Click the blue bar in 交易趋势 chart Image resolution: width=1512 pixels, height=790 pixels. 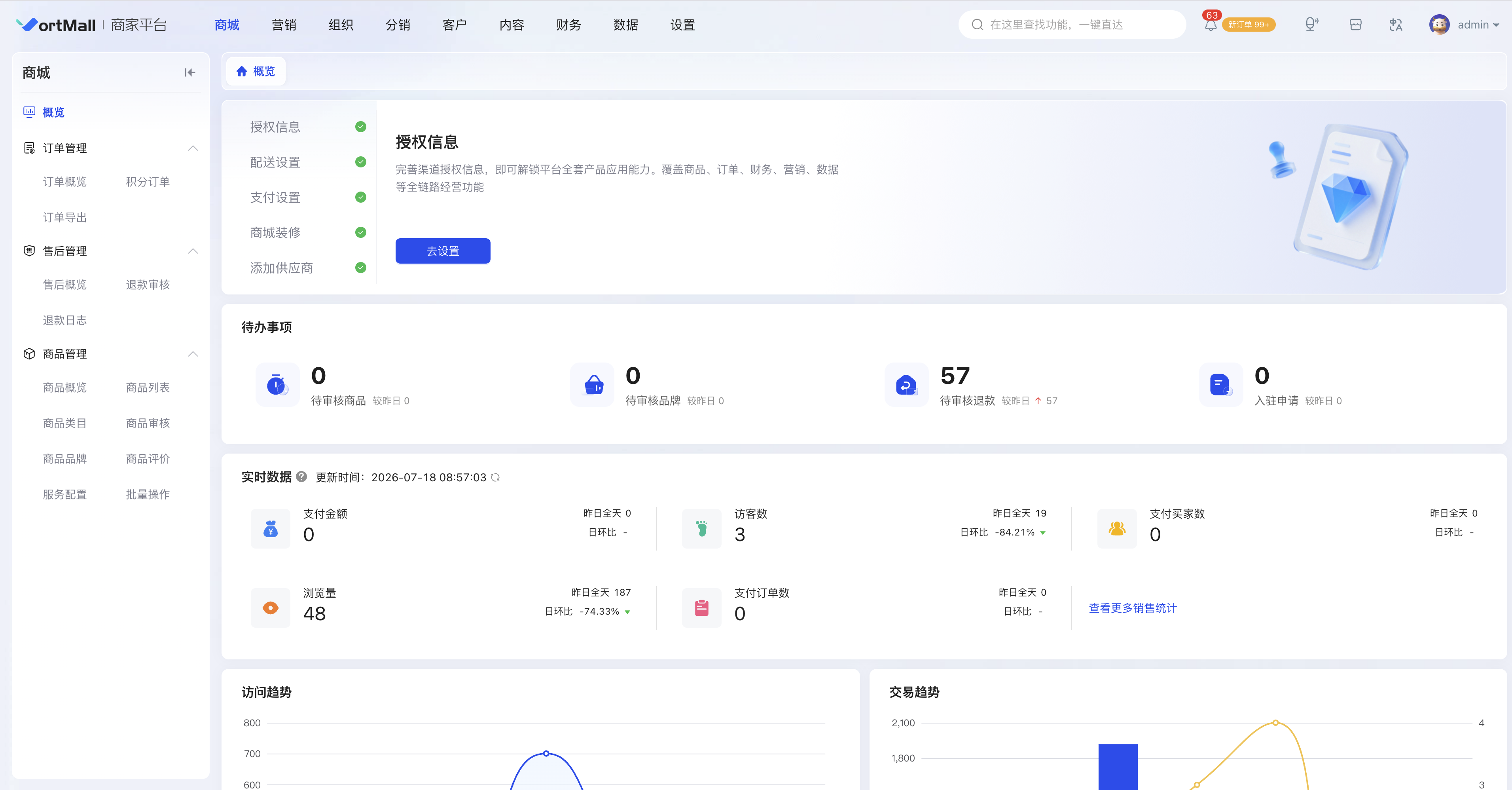1118,767
